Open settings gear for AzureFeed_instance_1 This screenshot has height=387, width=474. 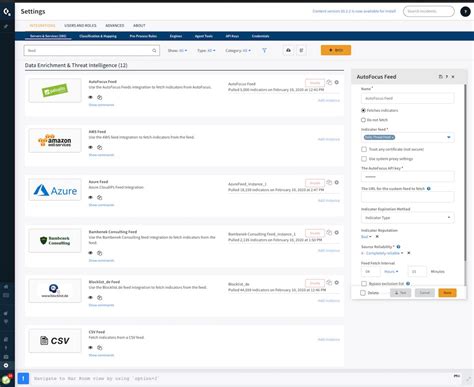coord(337,182)
